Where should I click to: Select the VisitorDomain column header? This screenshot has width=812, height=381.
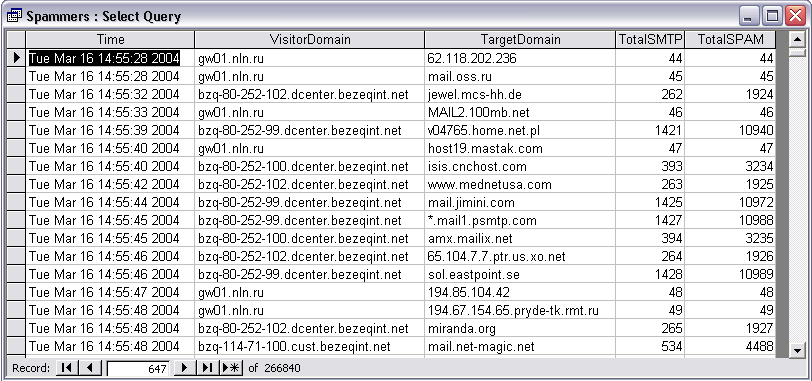(x=310, y=39)
